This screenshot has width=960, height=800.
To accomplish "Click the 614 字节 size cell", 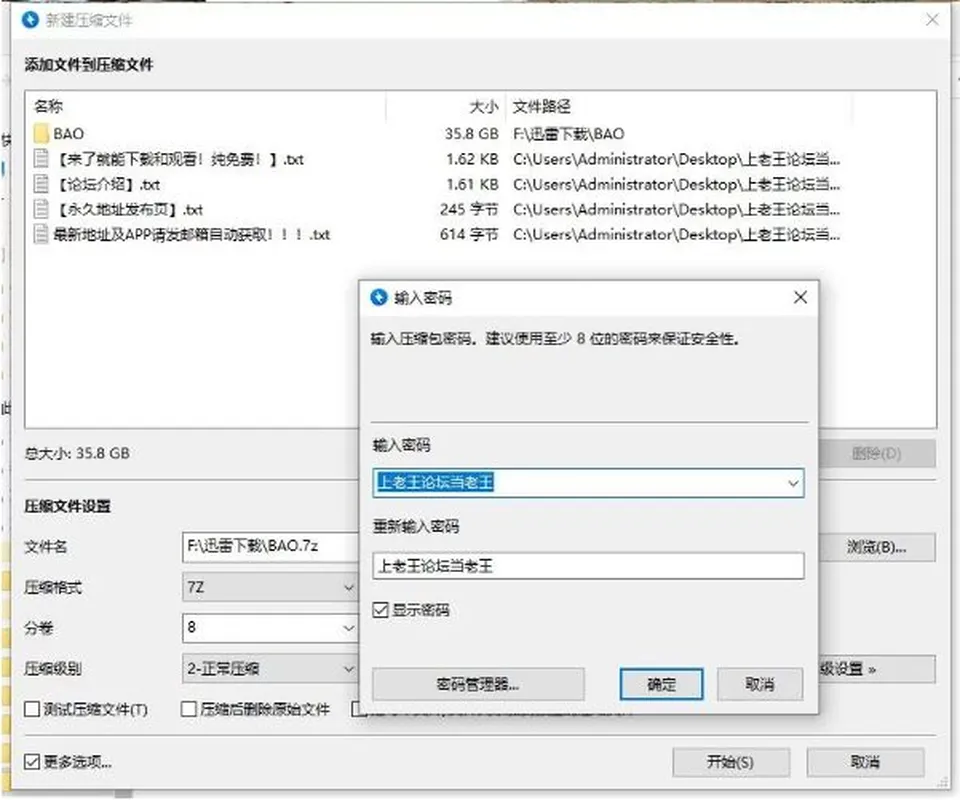I will point(469,234).
